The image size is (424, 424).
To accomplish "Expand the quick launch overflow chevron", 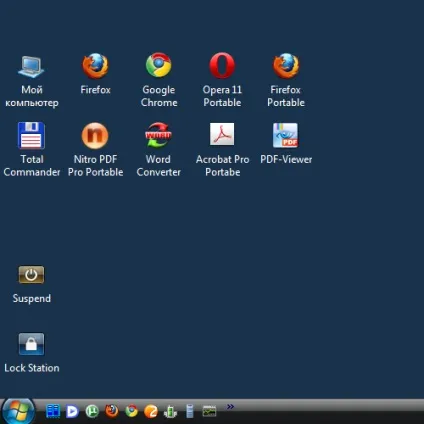I will click(230, 406).
